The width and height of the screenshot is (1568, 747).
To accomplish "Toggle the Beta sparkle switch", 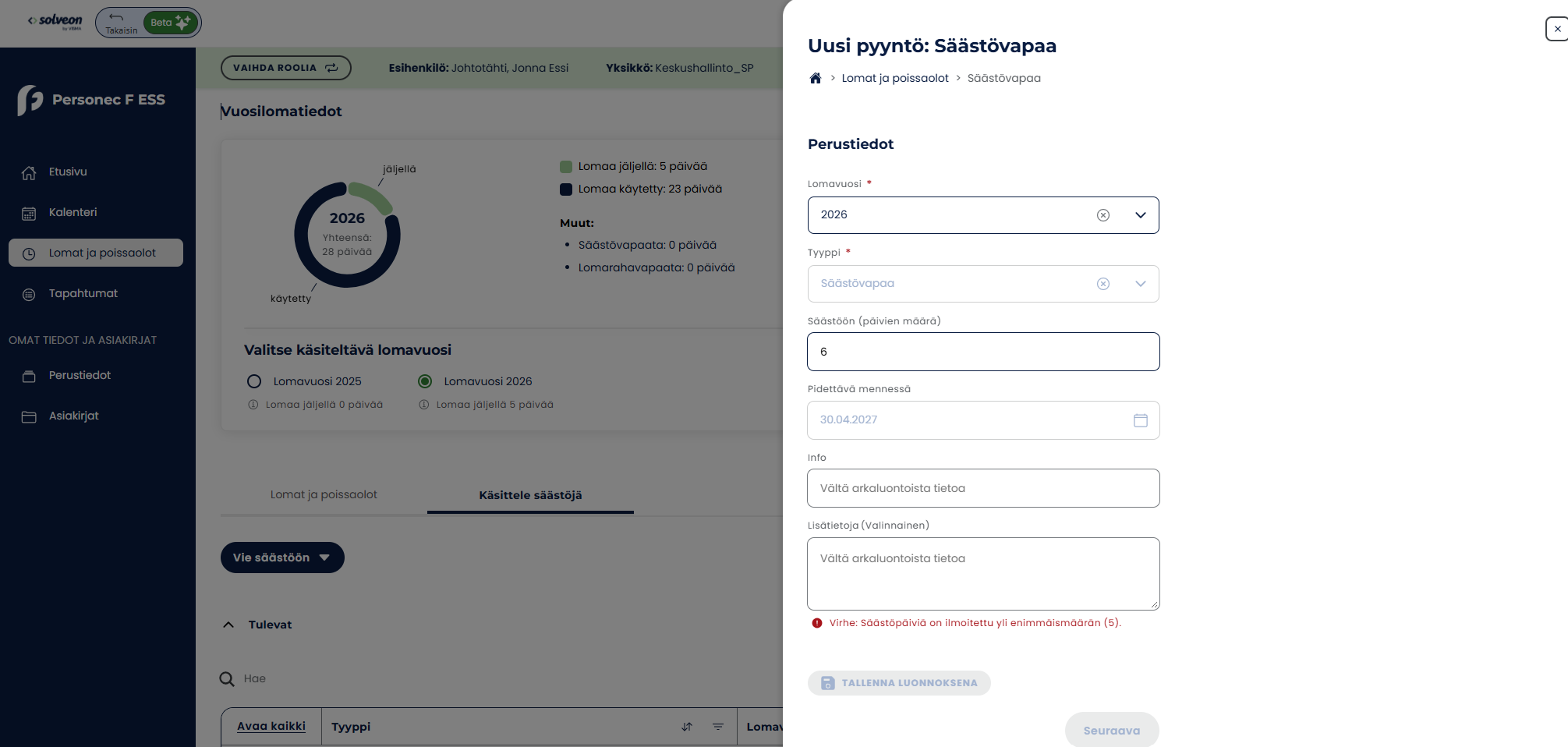I will (171, 23).
